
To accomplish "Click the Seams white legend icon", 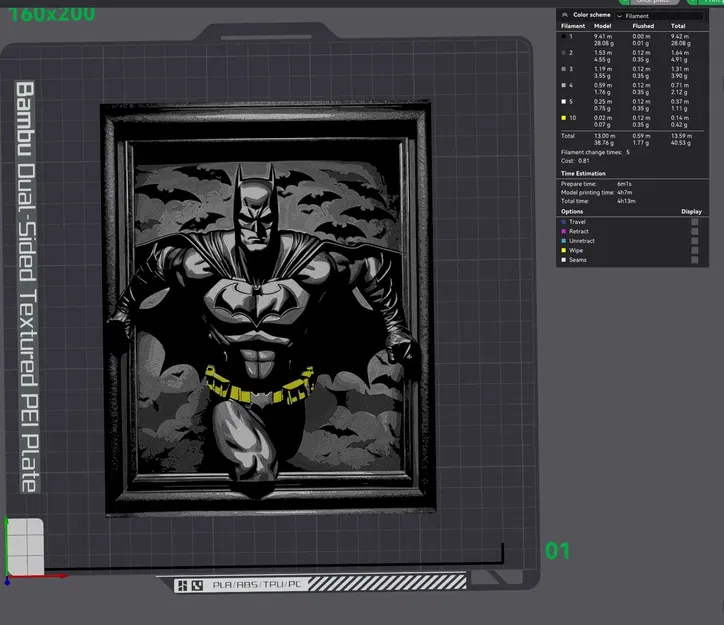I will (564, 260).
